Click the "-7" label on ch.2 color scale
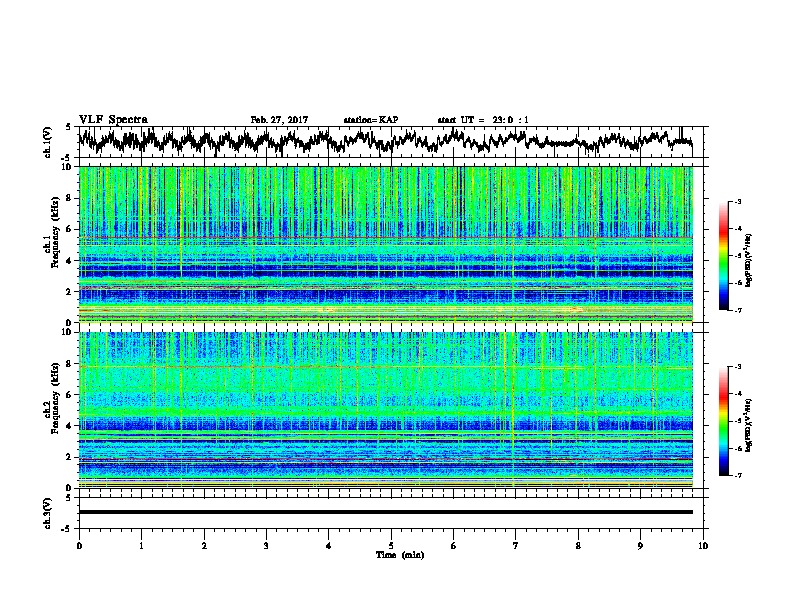This screenshot has height=612, width=792. (x=737, y=475)
